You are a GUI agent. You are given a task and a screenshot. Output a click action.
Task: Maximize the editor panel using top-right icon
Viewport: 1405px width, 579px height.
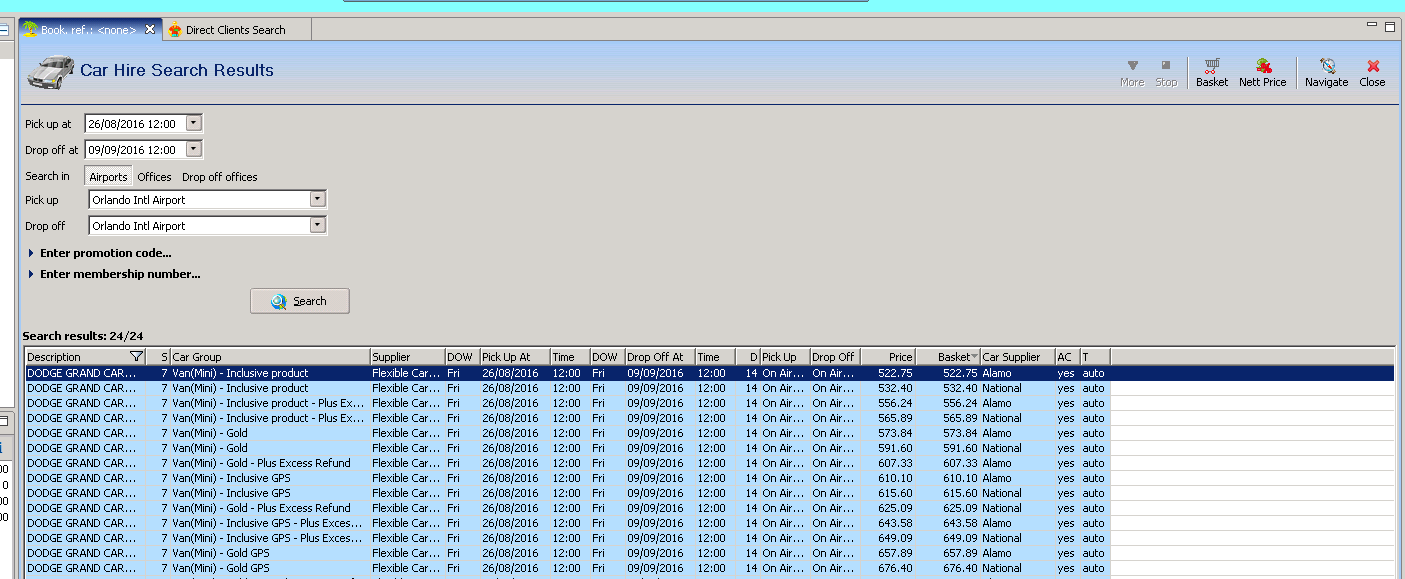pos(1389,26)
